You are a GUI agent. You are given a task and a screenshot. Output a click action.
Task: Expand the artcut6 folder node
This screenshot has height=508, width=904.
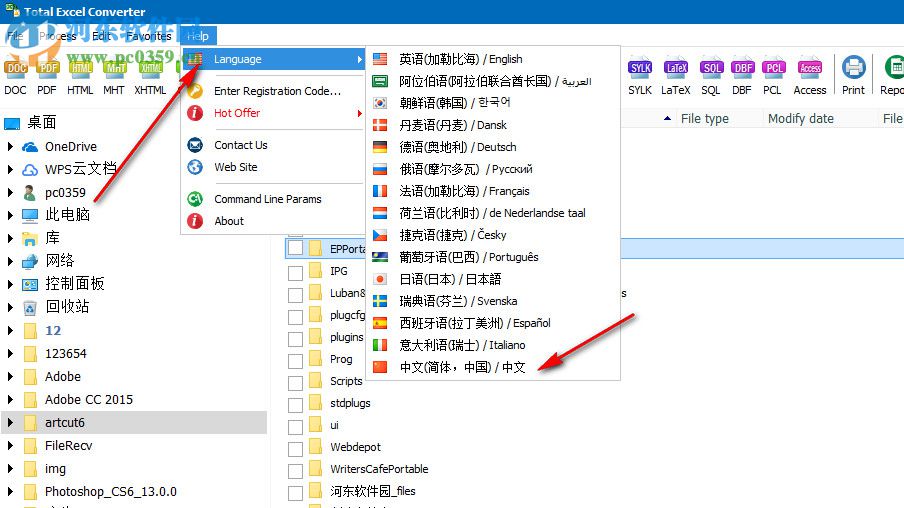coord(10,423)
